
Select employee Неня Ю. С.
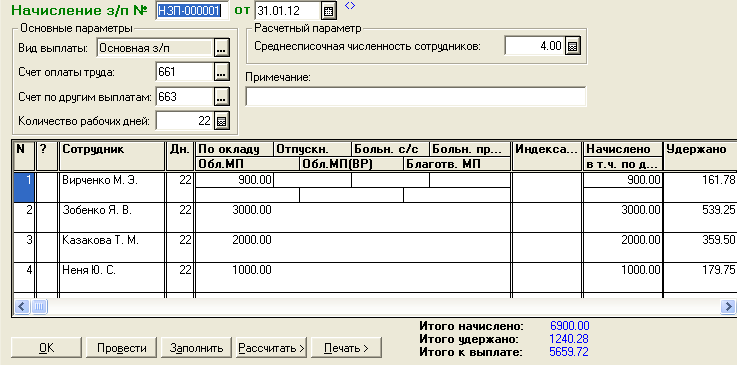(112, 278)
